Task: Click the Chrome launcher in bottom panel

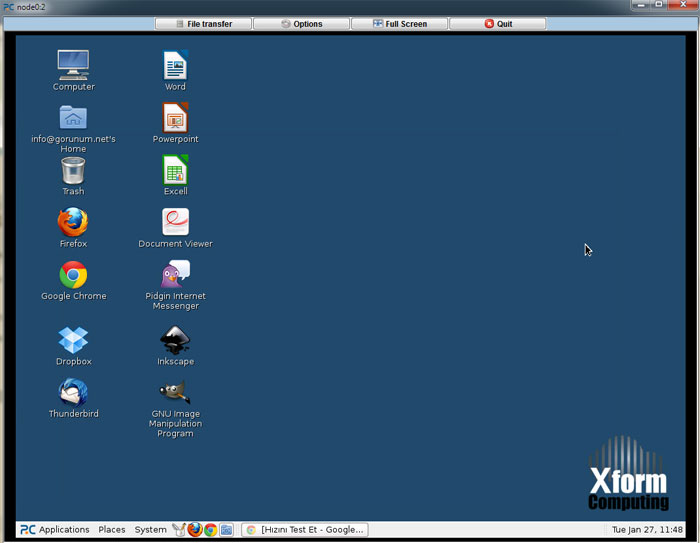Action: [211, 530]
